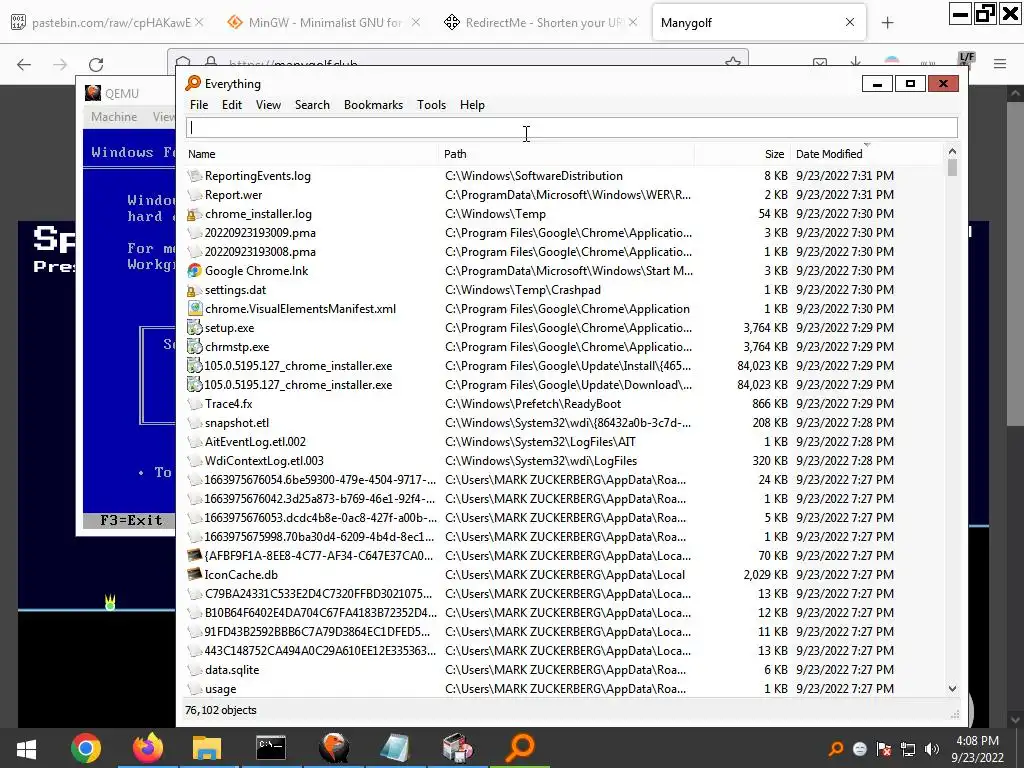Select the 20220923193009.pma file row
Viewport: 1024px width, 768px height.
pos(540,232)
